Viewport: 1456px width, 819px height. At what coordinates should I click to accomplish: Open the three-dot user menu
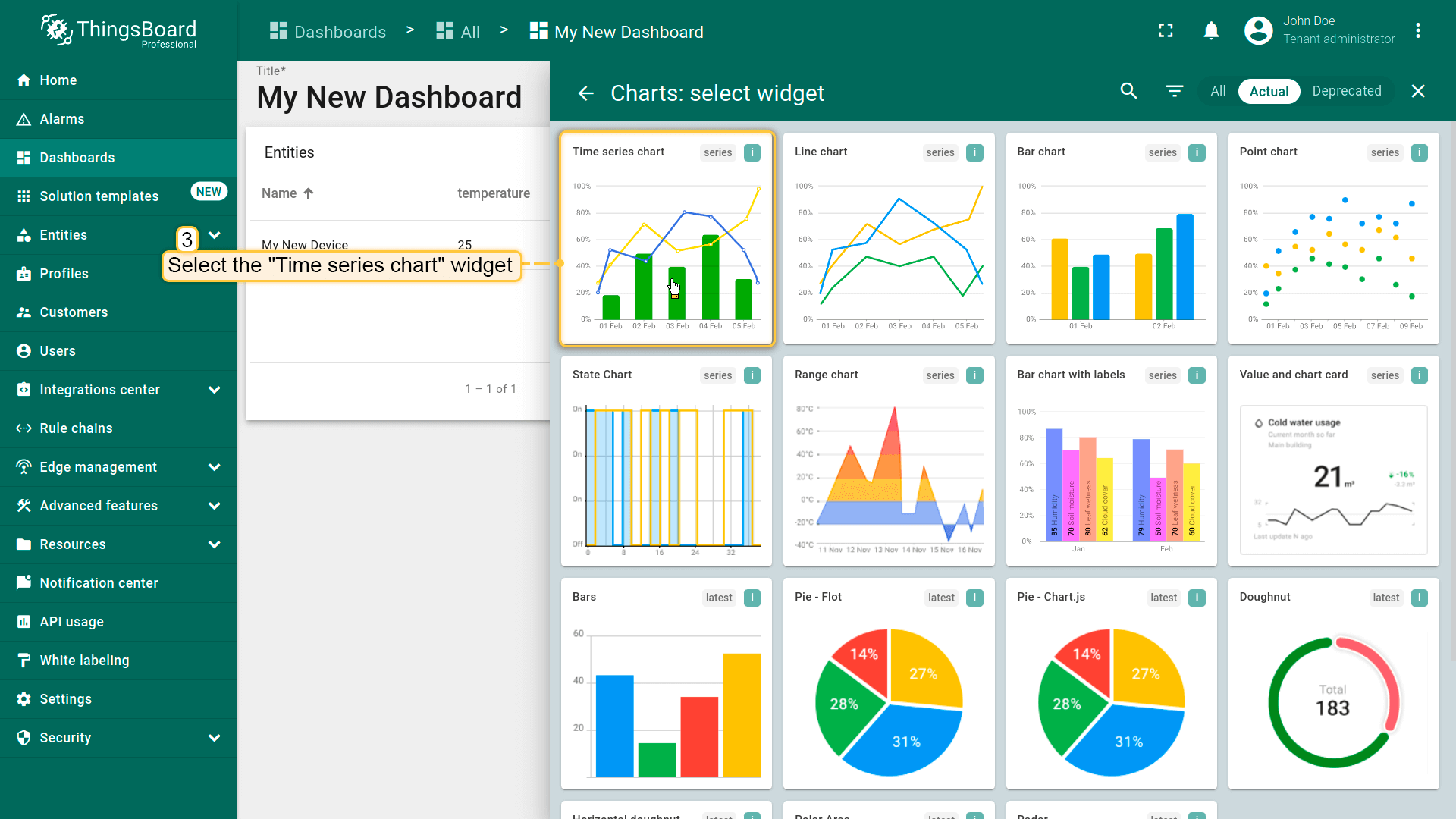point(1418,30)
